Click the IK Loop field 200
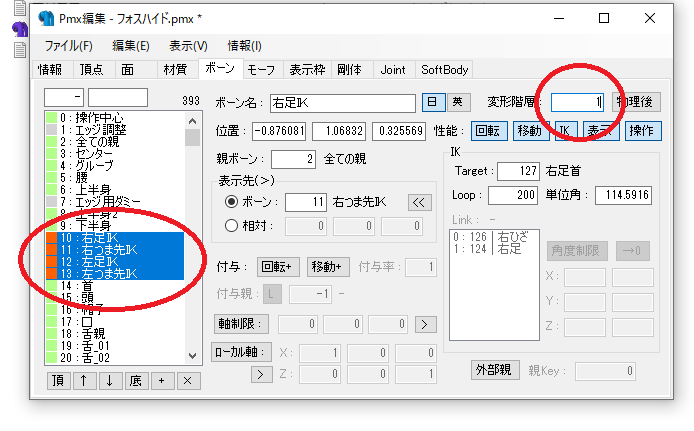Image resolution: width=694 pixels, height=431 pixels. point(513,195)
